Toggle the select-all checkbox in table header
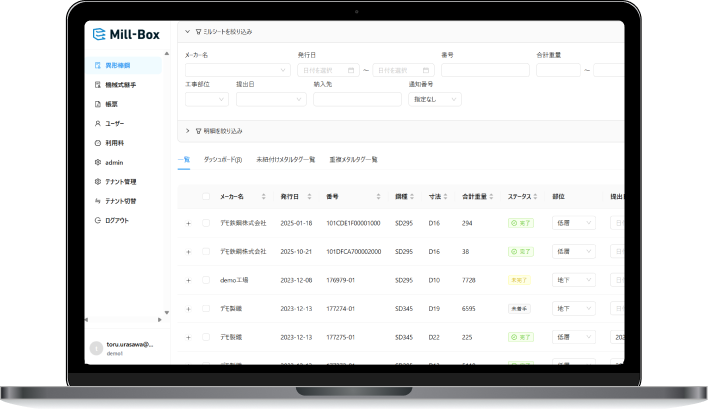708x409 pixels. 206,196
